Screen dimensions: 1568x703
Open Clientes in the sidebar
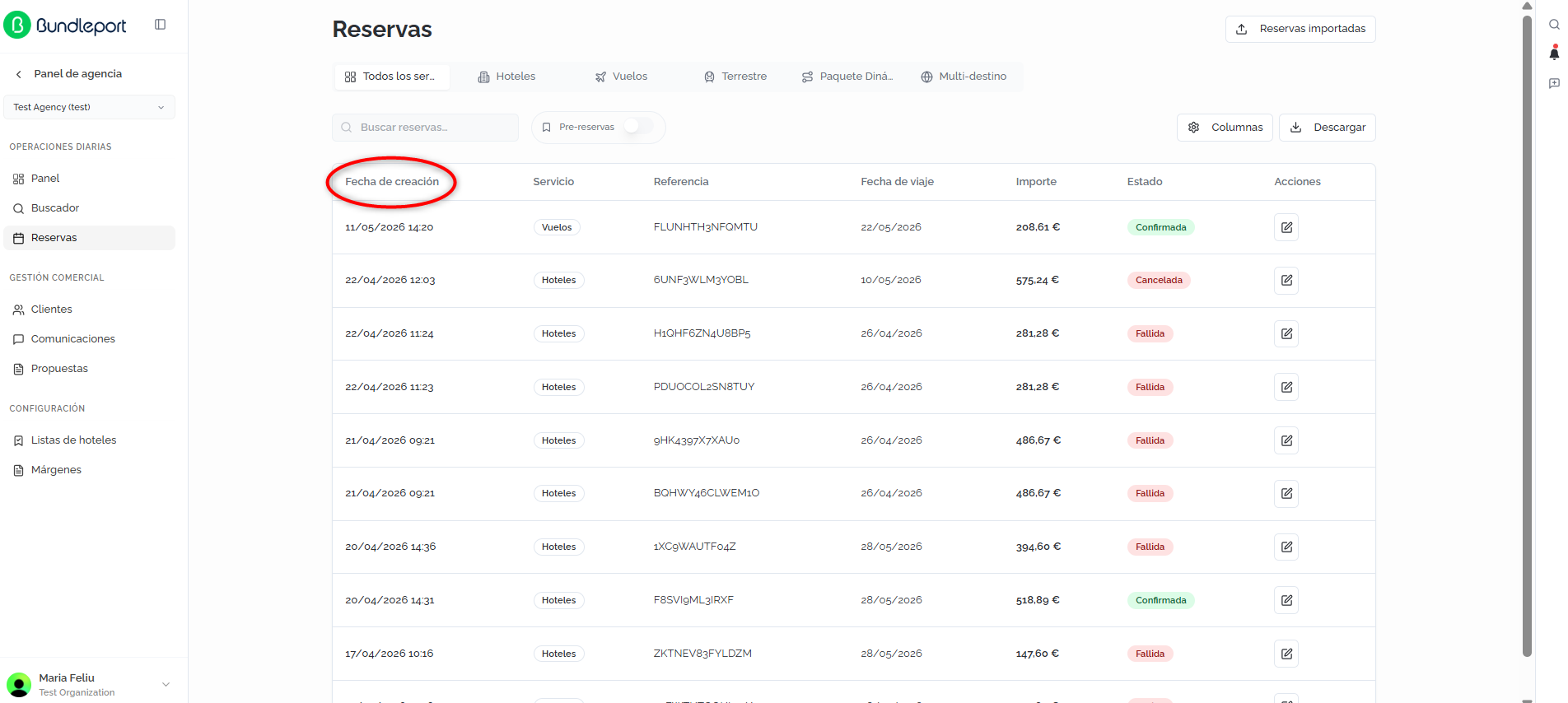[89, 310]
